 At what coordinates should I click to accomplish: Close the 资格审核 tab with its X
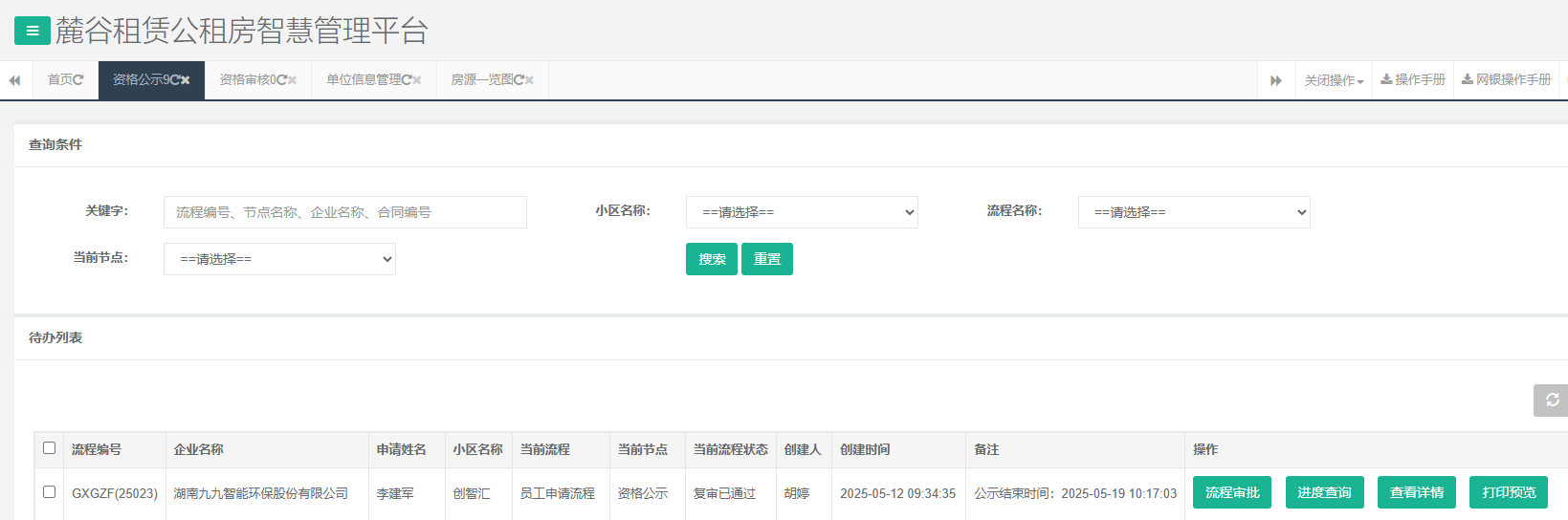coord(292,80)
